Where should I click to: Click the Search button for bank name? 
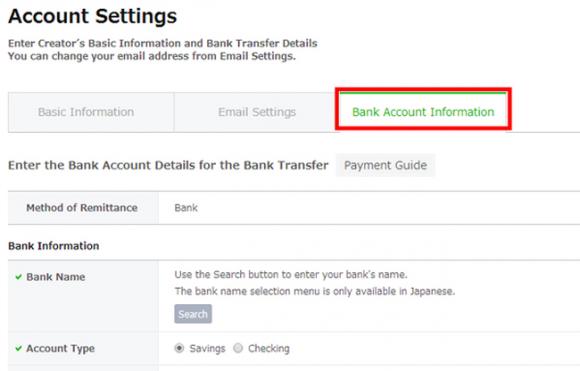tap(193, 314)
